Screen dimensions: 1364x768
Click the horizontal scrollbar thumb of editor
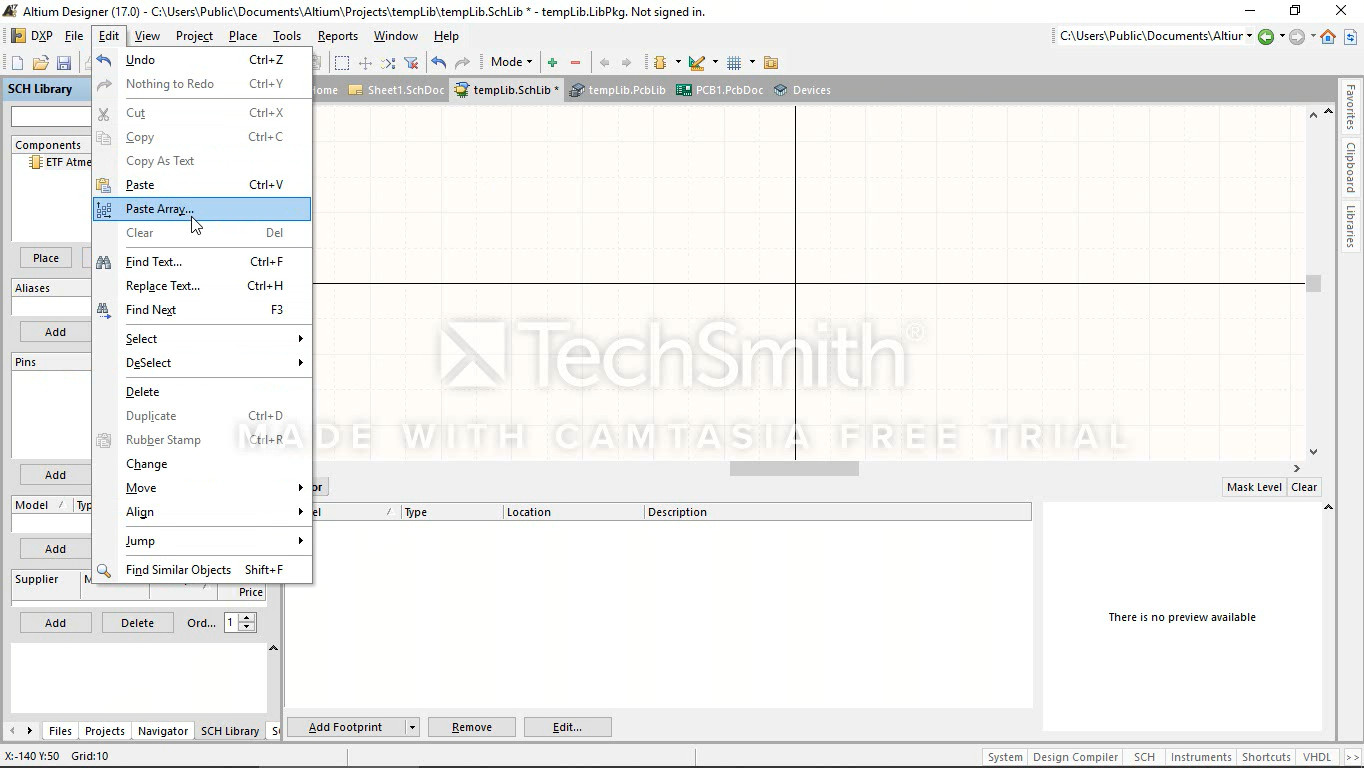(x=793, y=468)
